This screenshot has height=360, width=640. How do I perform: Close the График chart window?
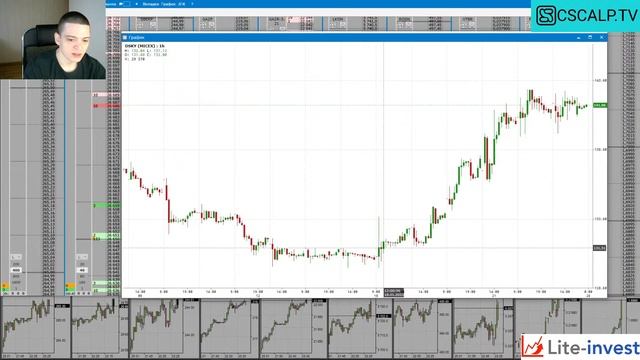602,38
